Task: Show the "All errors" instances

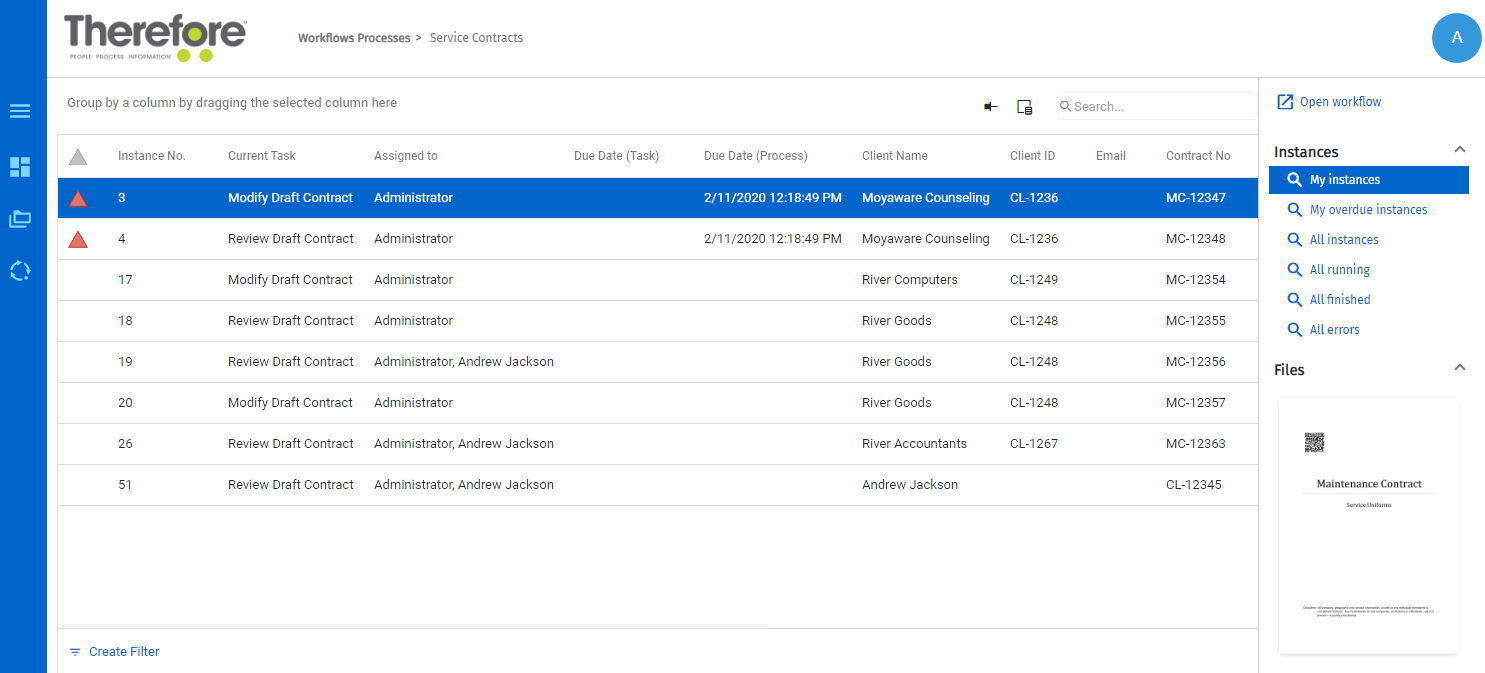Action: click(x=1335, y=330)
